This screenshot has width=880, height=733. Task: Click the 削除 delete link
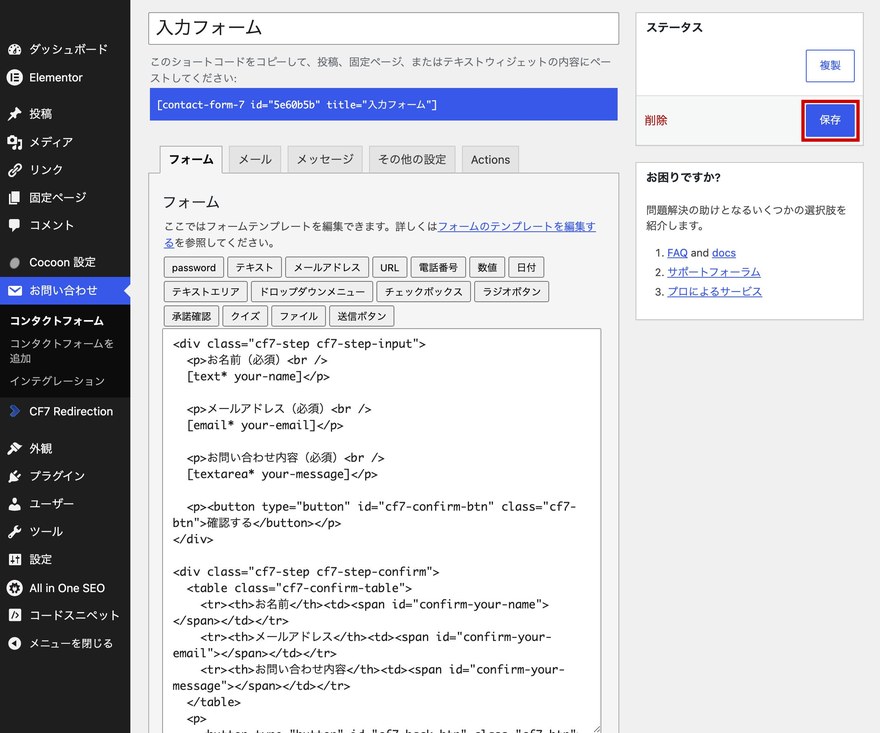coord(656,120)
